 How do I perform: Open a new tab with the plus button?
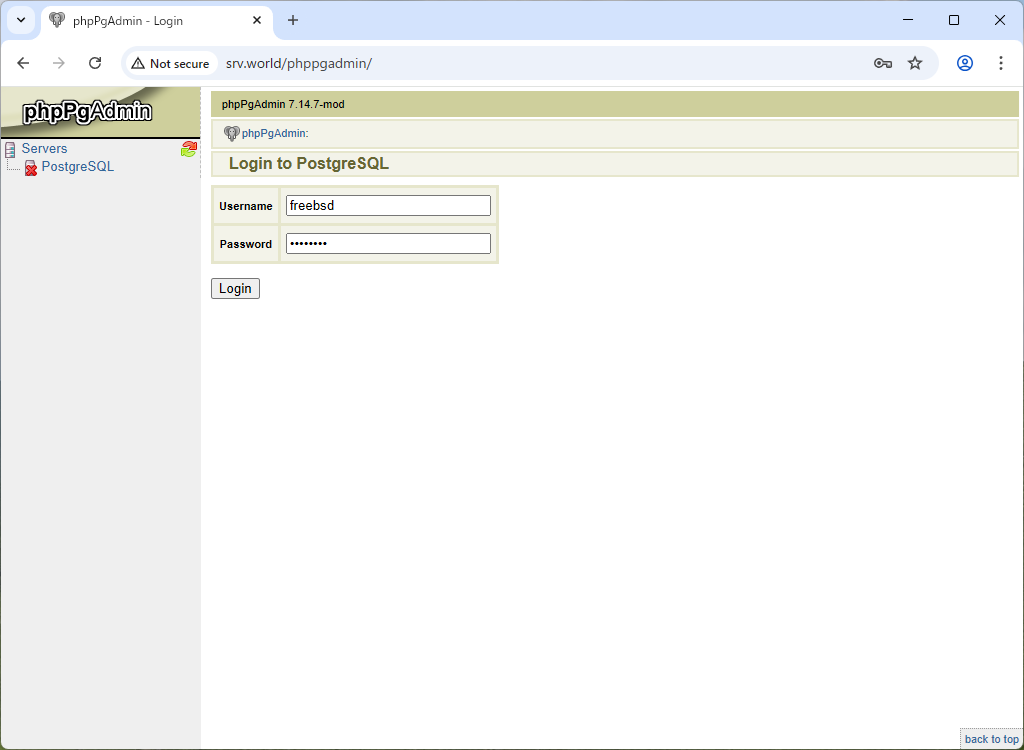pyautogui.click(x=291, y=20)
